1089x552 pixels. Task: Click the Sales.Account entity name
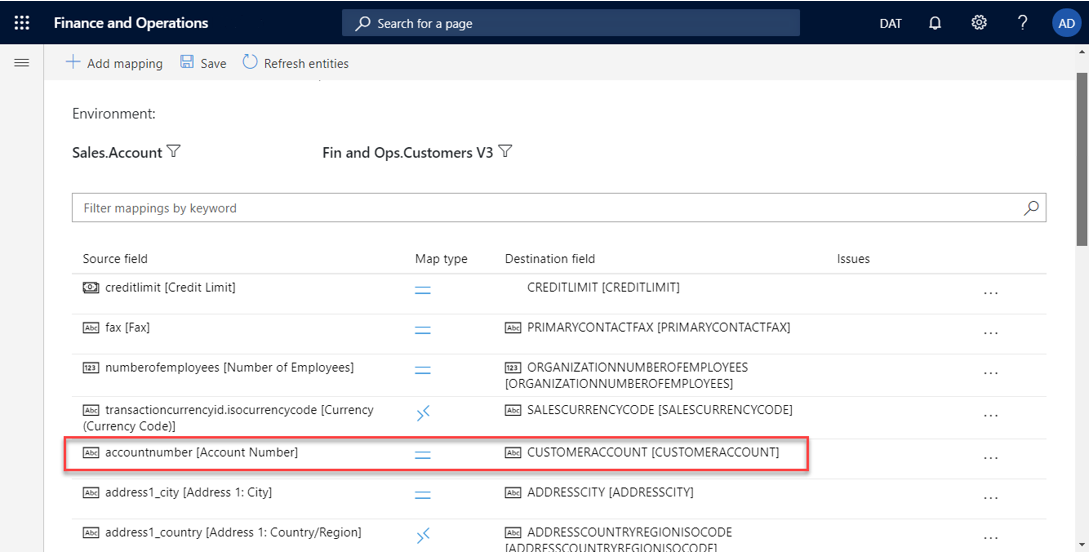click(x=117, y=152)
